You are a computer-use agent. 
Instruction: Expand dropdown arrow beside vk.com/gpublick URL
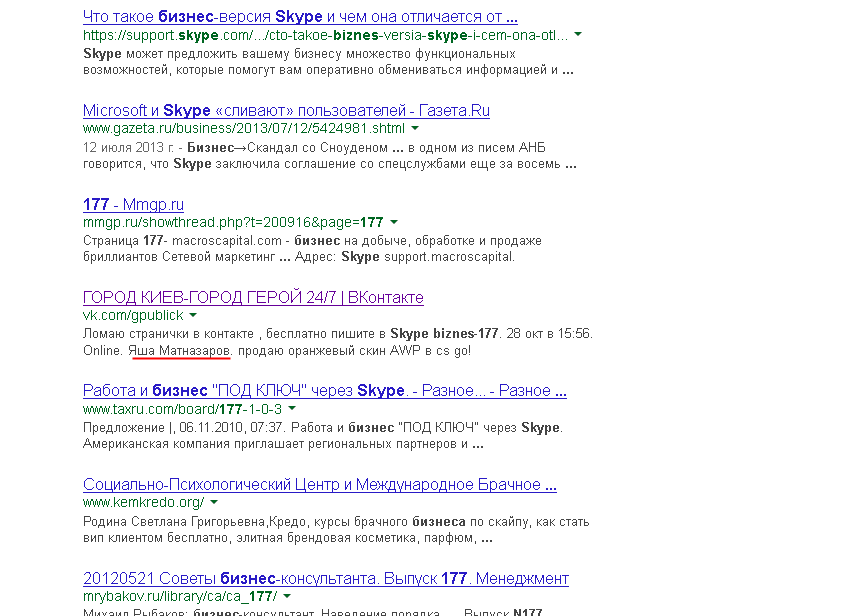[193, 315]
